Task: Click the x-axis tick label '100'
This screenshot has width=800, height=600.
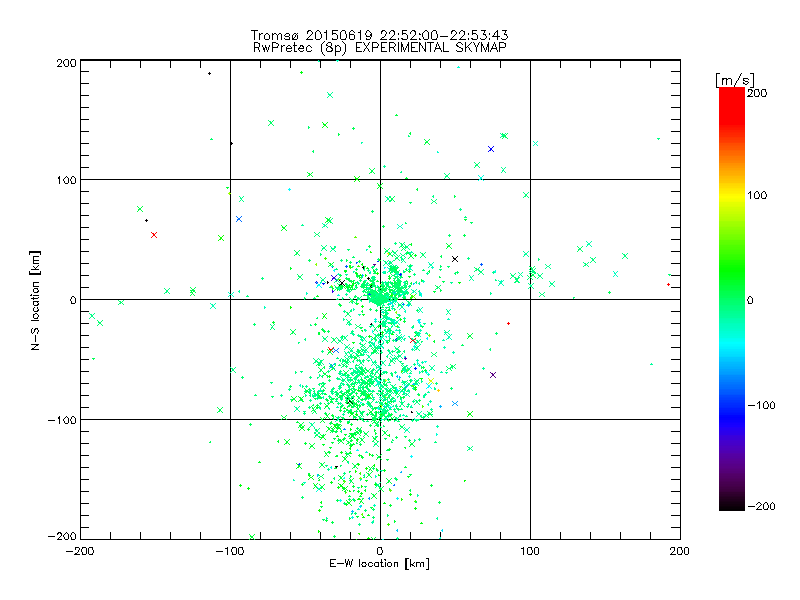Action: [x=530, y=551]
